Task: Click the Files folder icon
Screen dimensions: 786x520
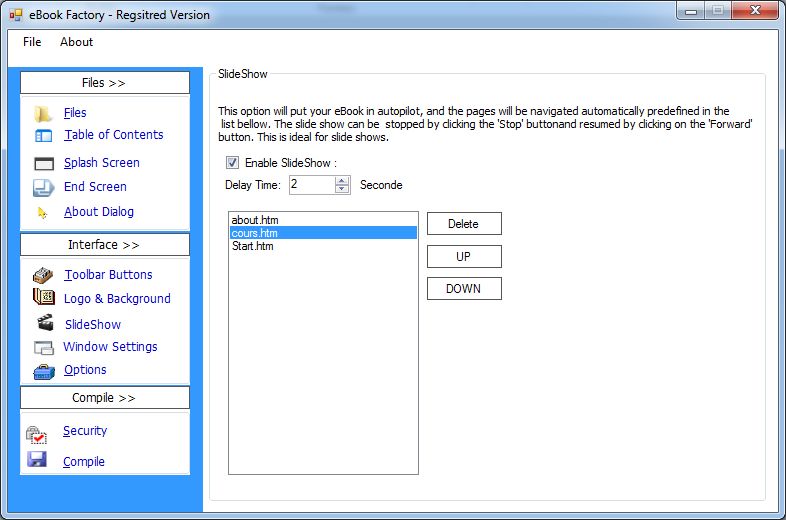Action: [x=43, y=114]
